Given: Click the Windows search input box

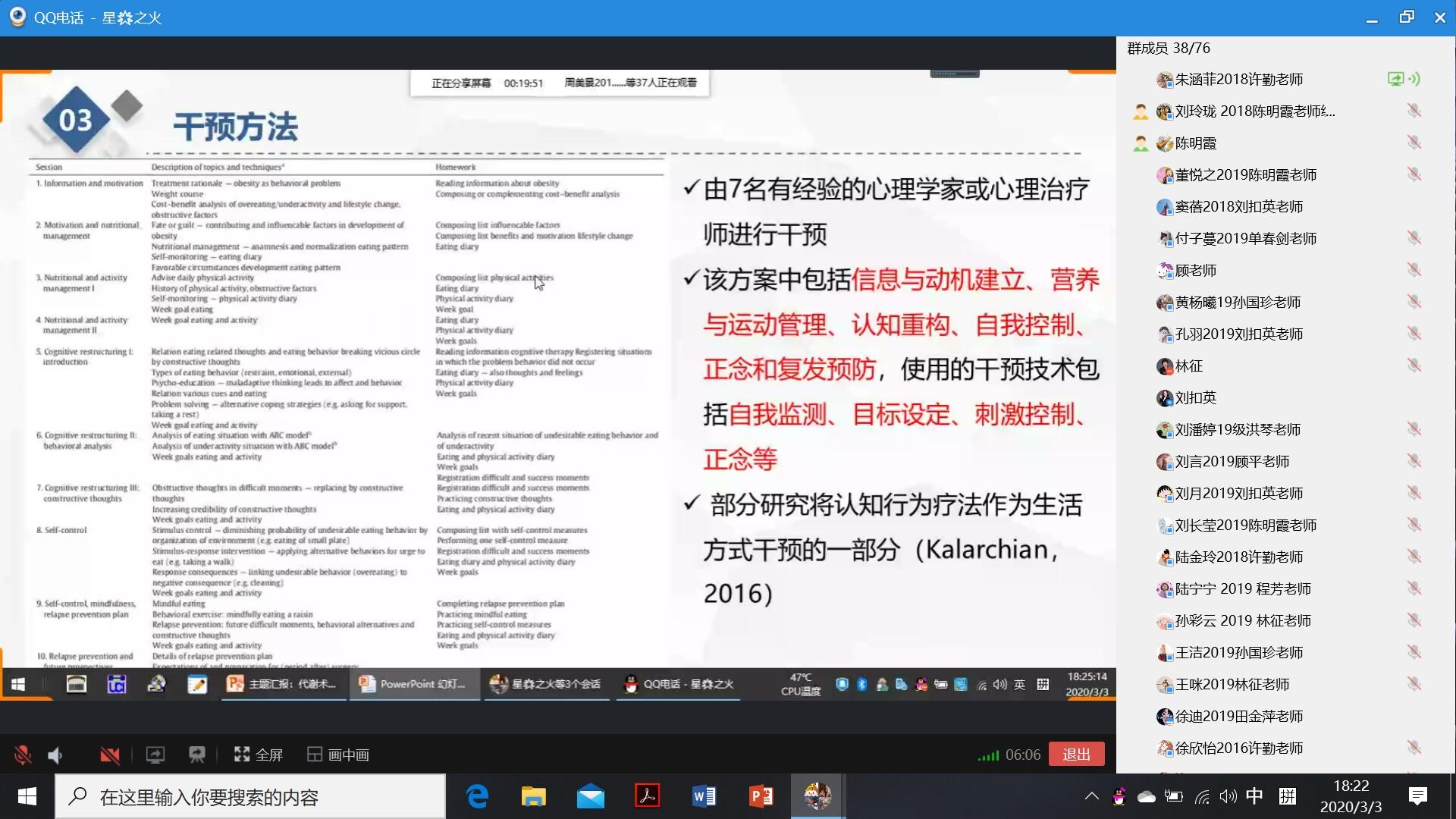Looking at the screenshot, I should 250,797.
